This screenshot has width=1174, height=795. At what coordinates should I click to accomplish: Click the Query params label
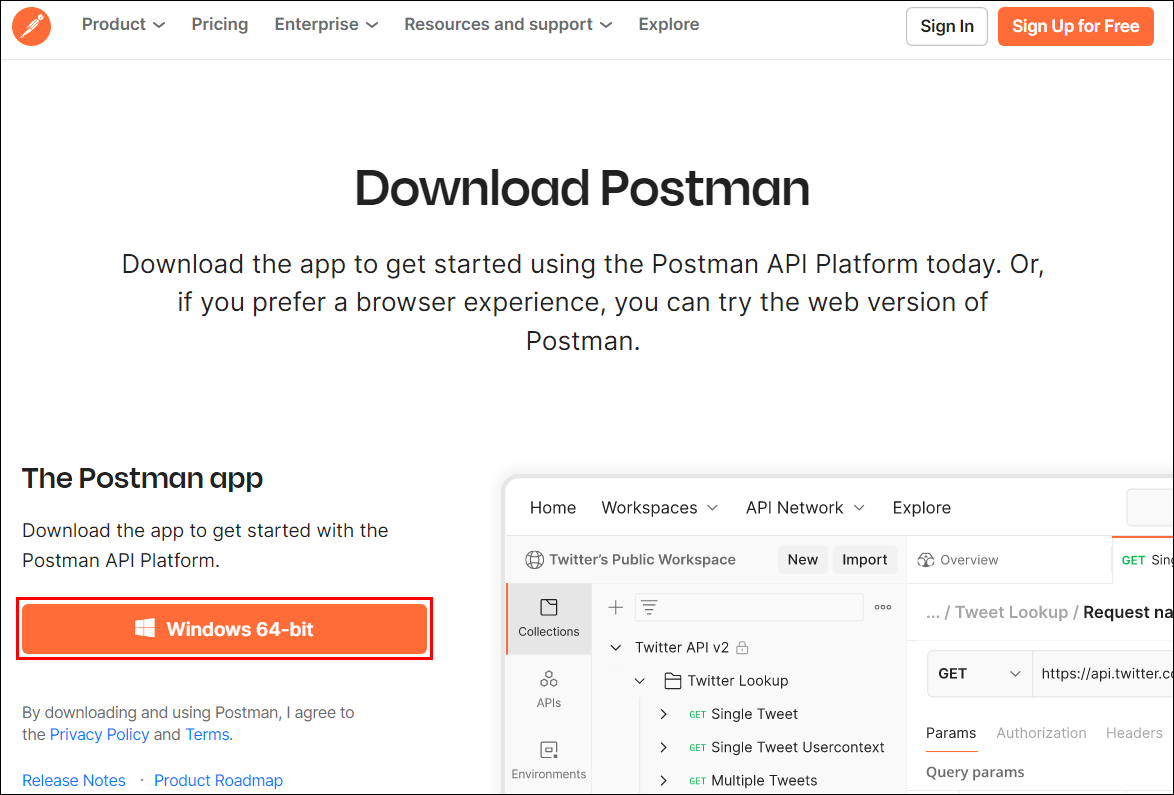click(975, 772)
